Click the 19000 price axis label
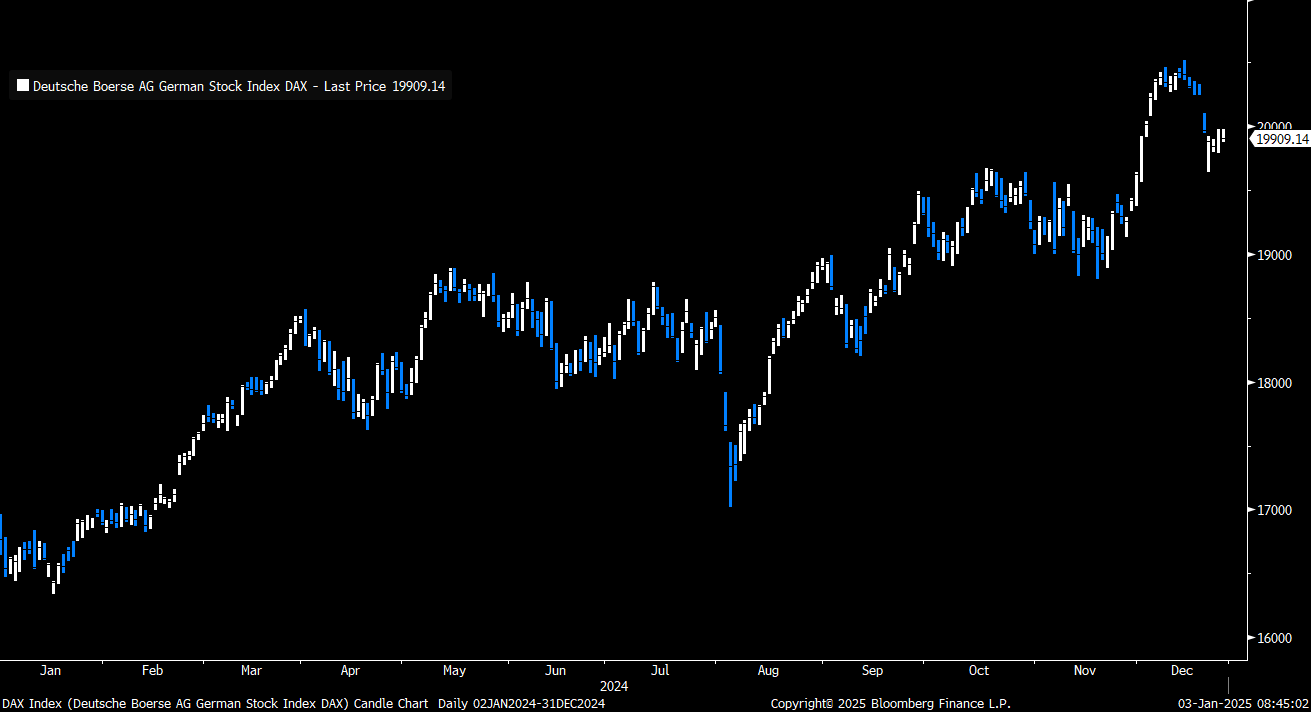 coord(1272,255)
